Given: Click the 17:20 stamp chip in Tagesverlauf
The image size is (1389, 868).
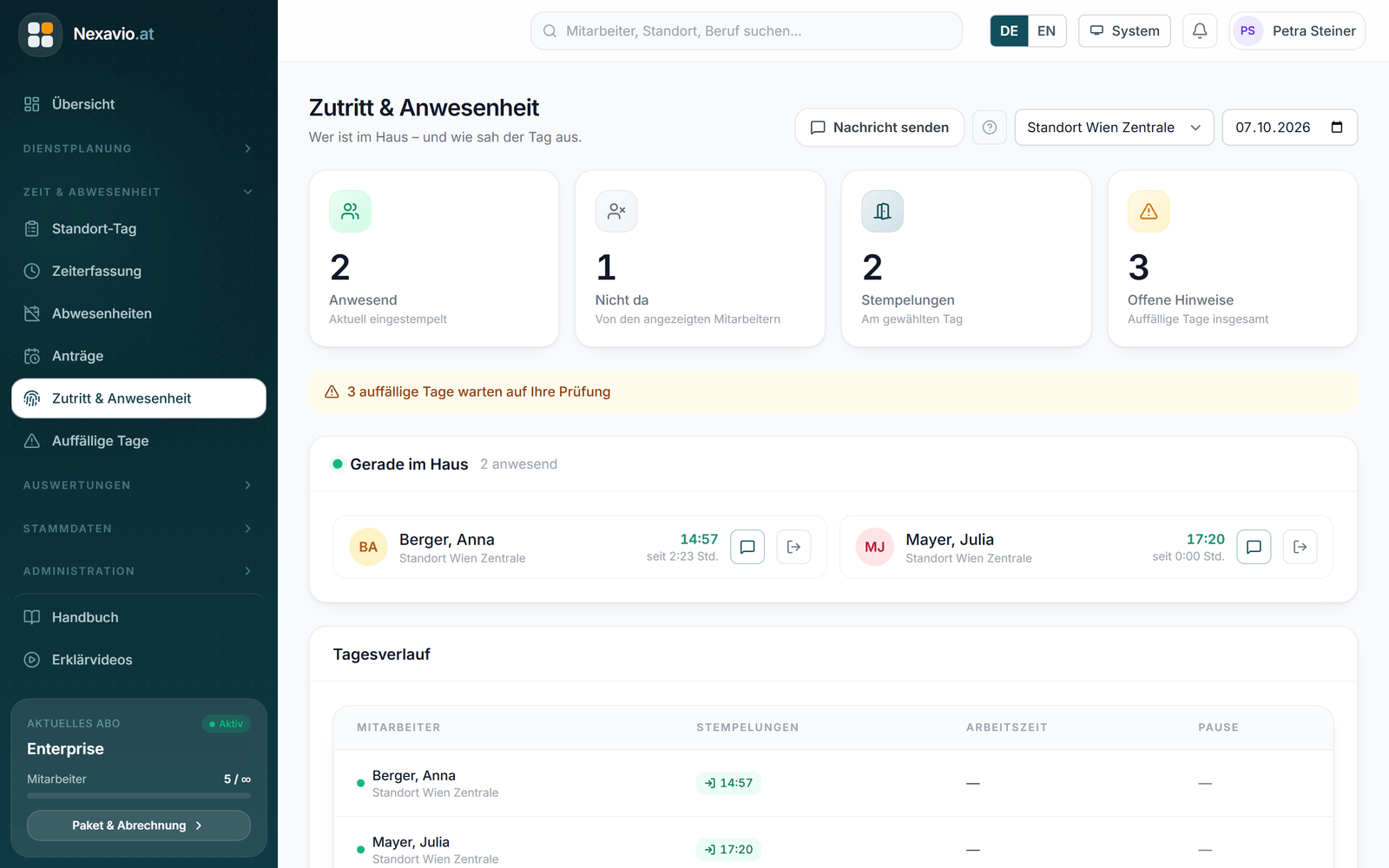Looking at the screenshot, I should (x=728, y=850).
